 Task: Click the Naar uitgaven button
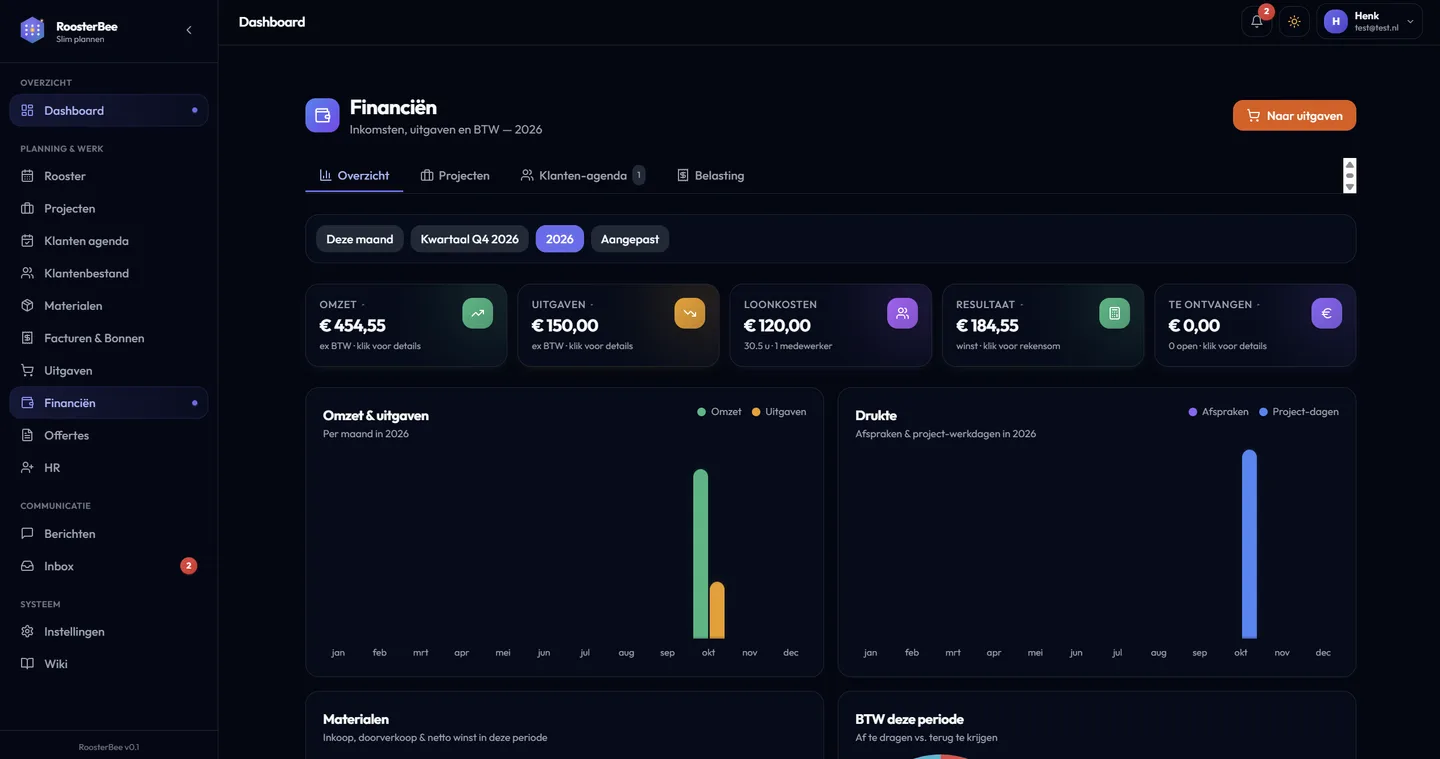1294,115
